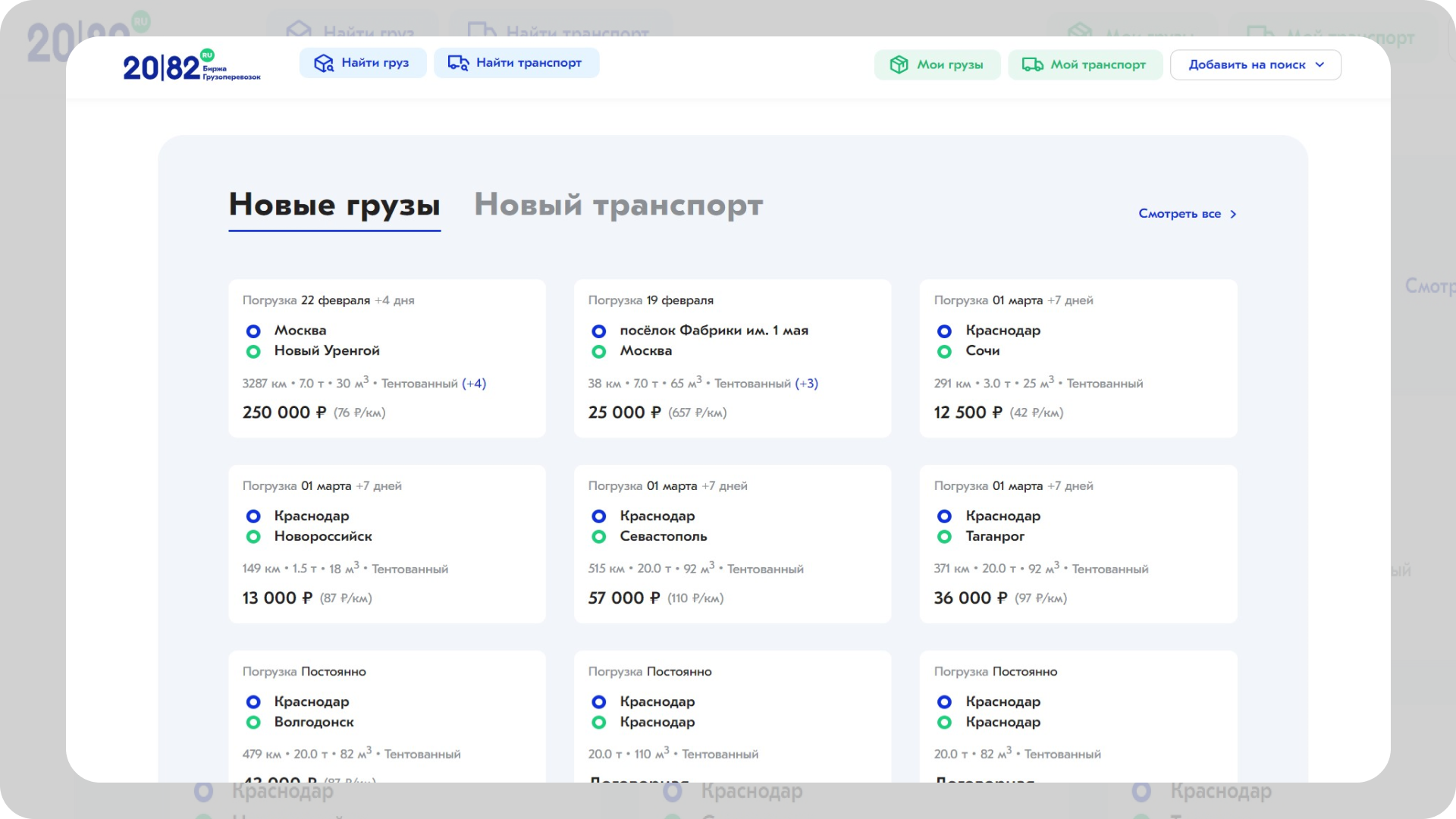Click the chevron arrow in Добавить на поиск
Image resolution: width=1456 pixels, height=819 pixels.
(x=1319, y=64)
